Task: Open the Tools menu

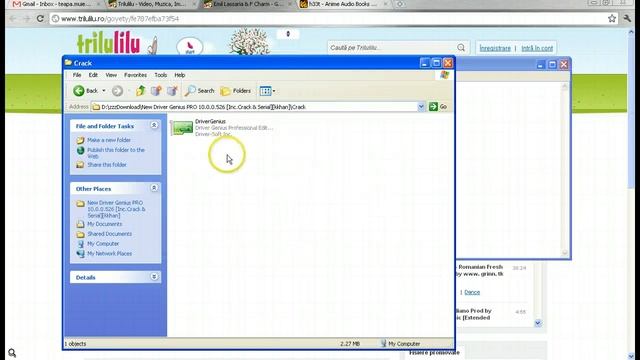Action: (x=160, y=75)
